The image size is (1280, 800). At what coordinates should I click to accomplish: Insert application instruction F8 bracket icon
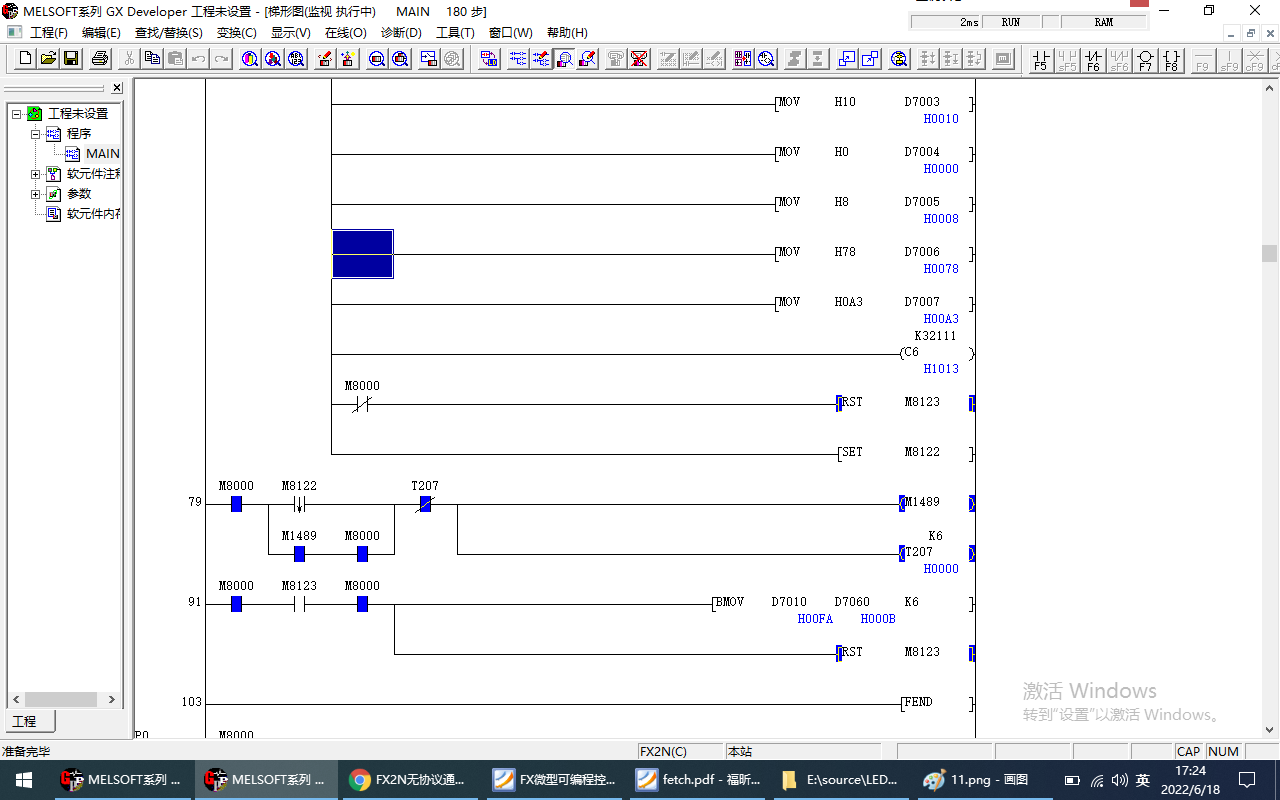(1172, 60)
